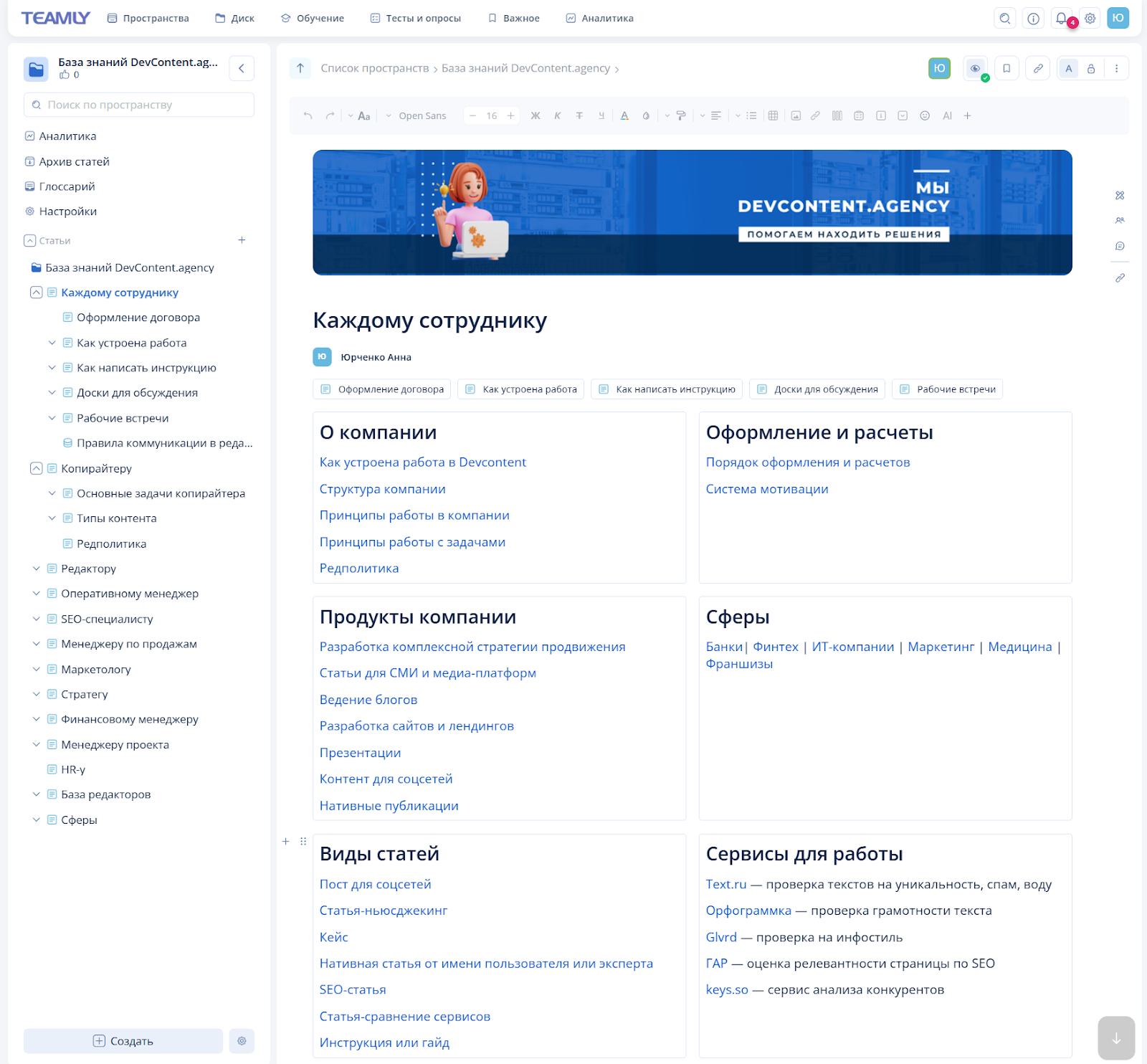Insert a table from the toolbar
Screen dimensions: 1147x1064
point(773,115)
